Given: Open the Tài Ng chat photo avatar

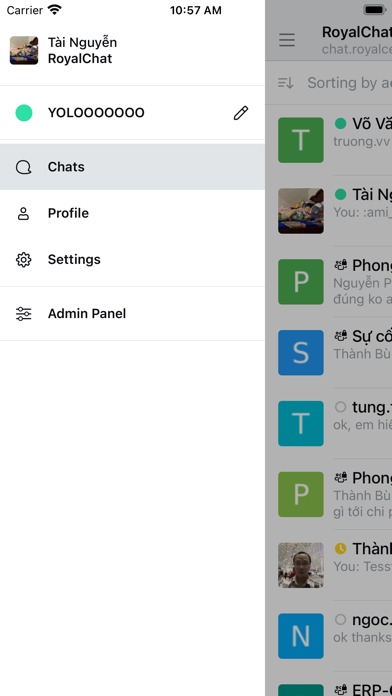Looking at the screenshot, I should tap(301, 211).
